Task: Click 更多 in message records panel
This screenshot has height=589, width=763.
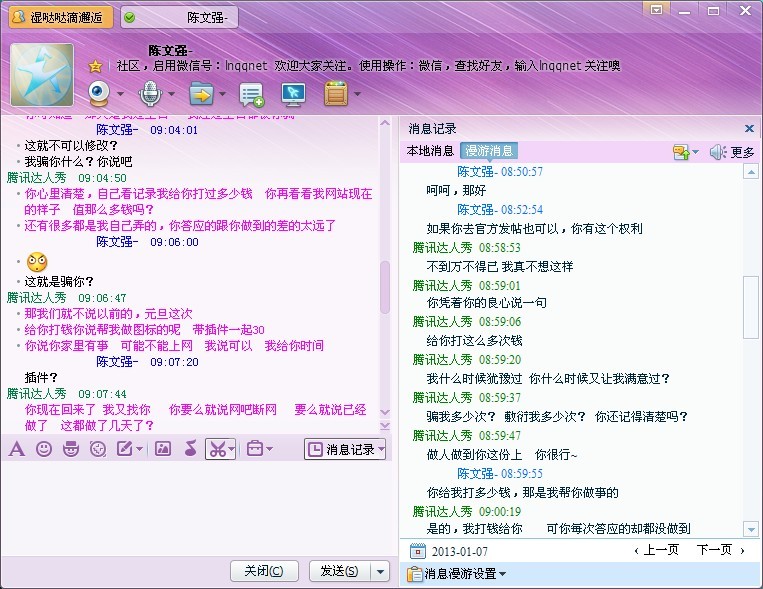Action: pyautogui.click(x=743, y=152)
